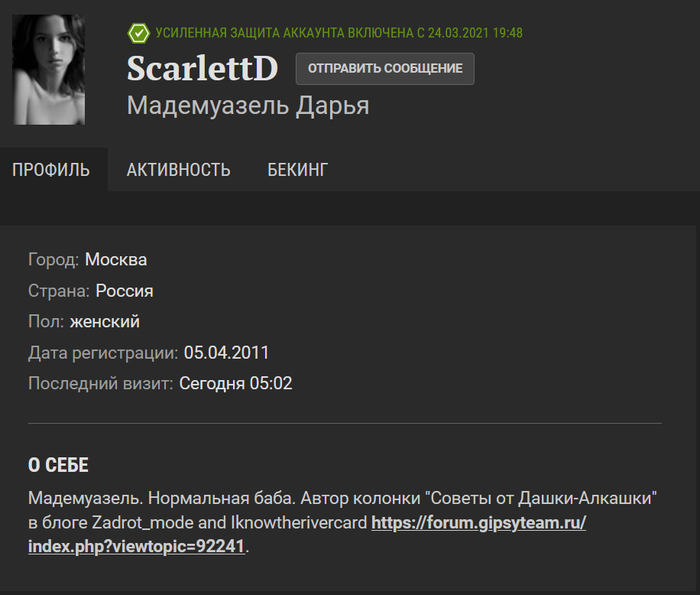This screenshot has height=595, width=700.
Task: Open the Активность tab
Action: point(179,170)
